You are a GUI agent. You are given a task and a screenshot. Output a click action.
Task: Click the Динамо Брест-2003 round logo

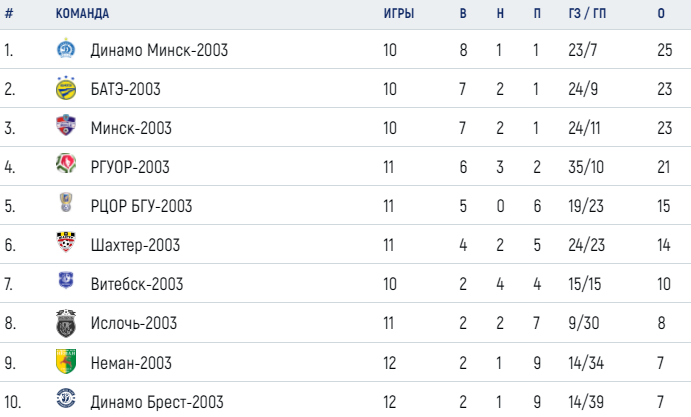[66, 398]
